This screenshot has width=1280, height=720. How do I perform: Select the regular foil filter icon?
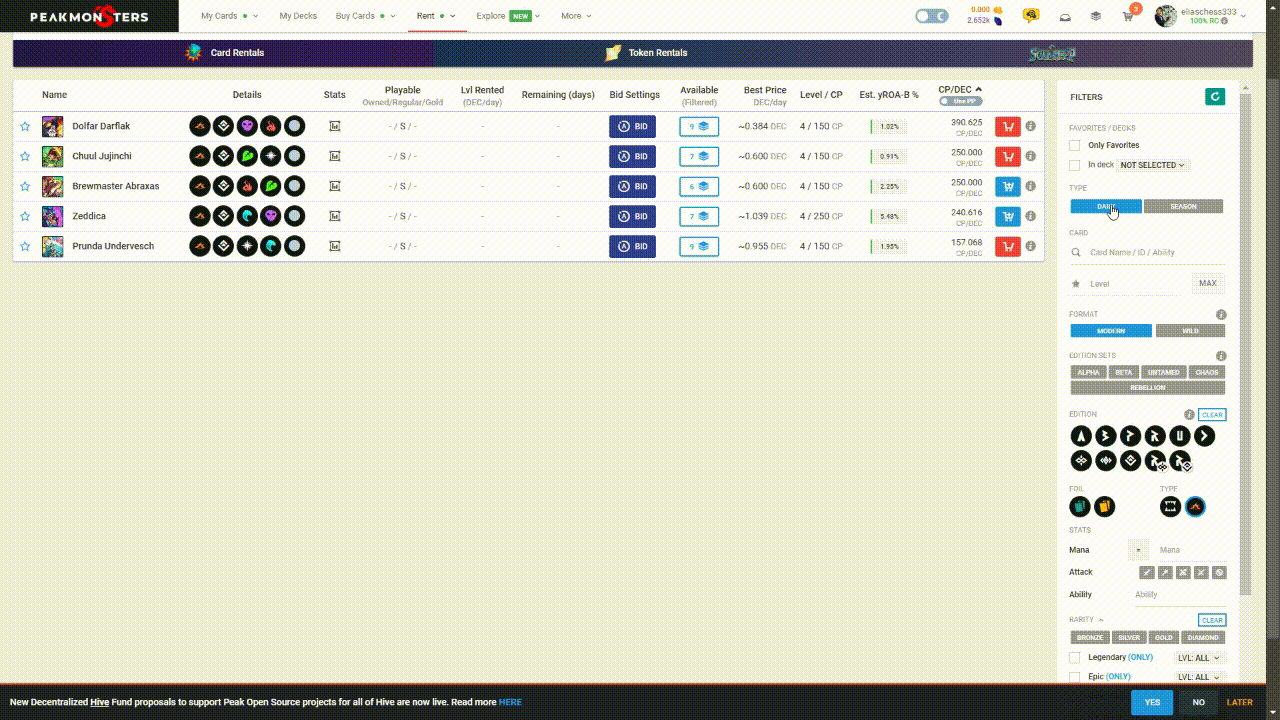(1079, 507)
